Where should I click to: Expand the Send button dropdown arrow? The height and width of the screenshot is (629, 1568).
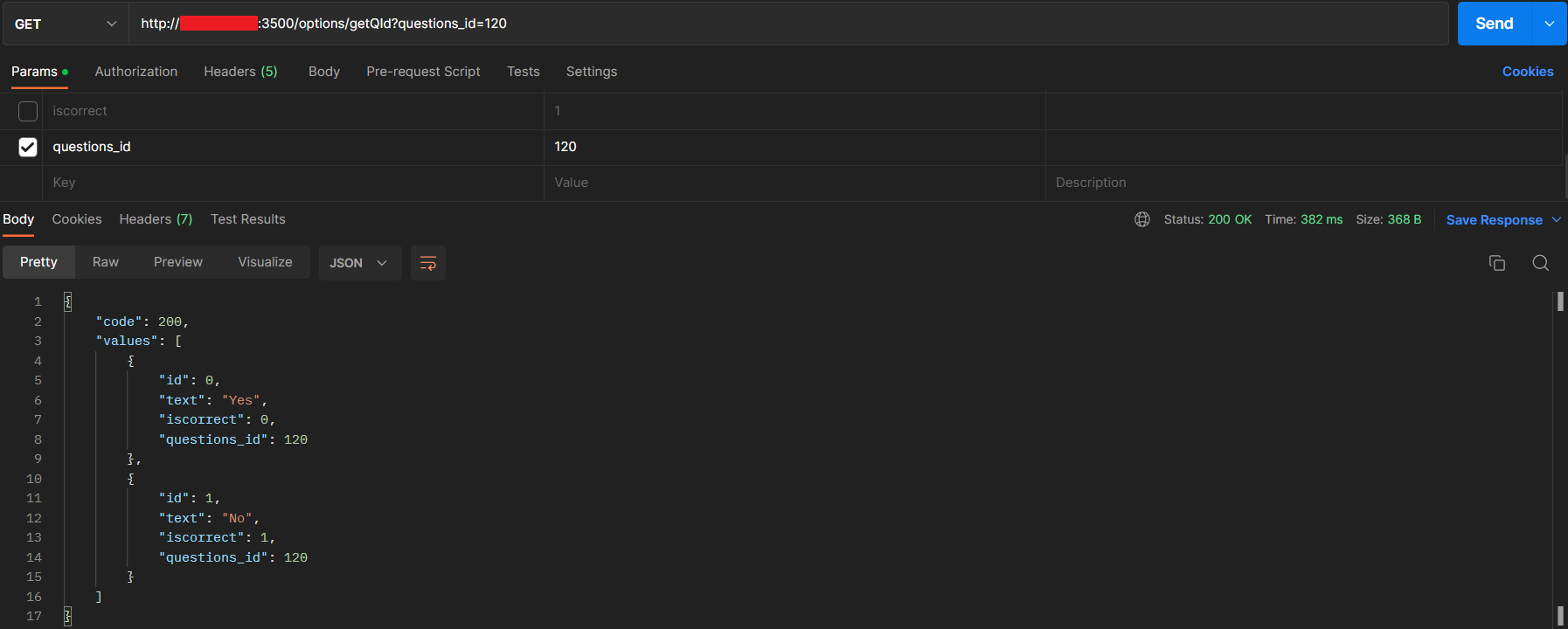tap(1549, 24)
